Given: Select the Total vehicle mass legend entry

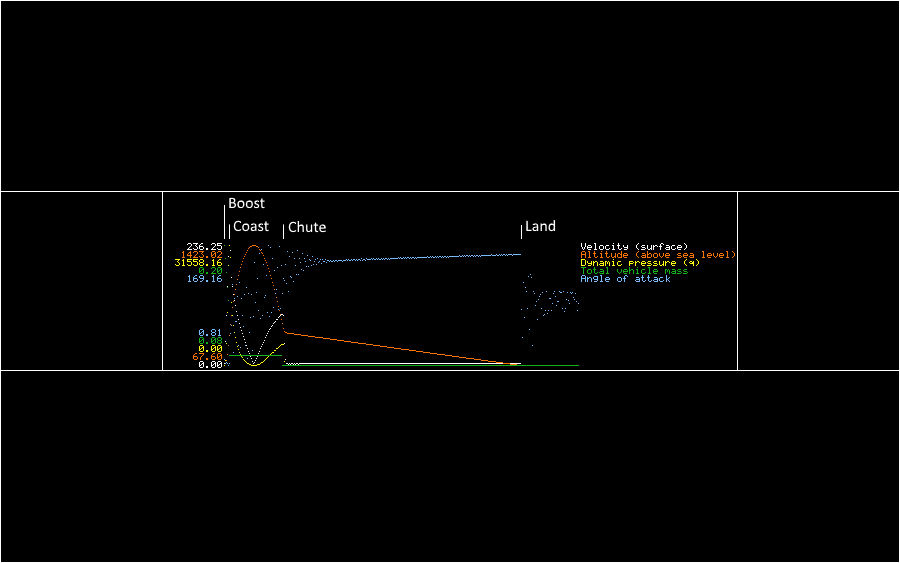Looking at the screenshot, I should (x=634, y=271).
